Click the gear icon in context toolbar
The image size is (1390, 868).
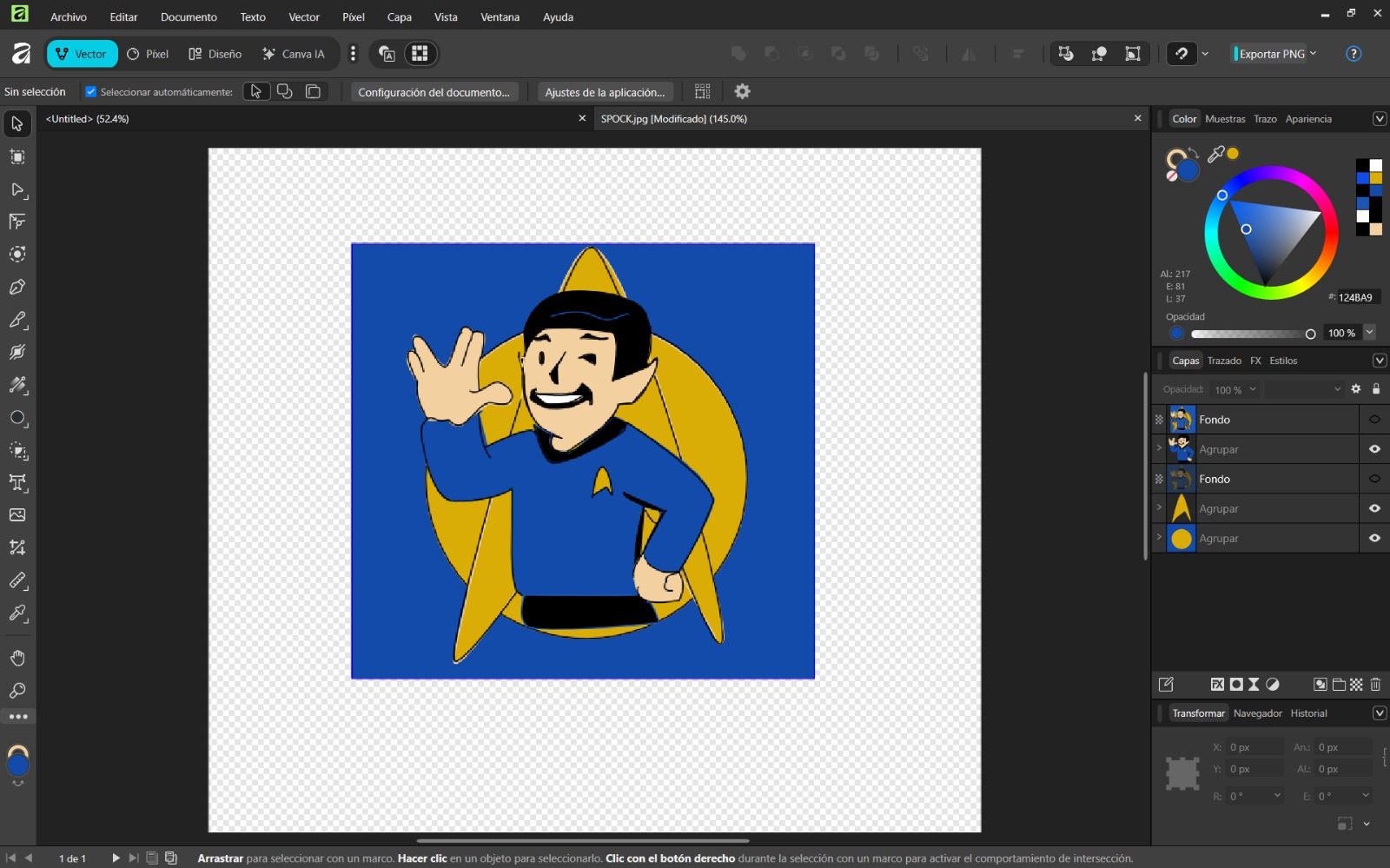pyautogui.click(x=742, y=91)
